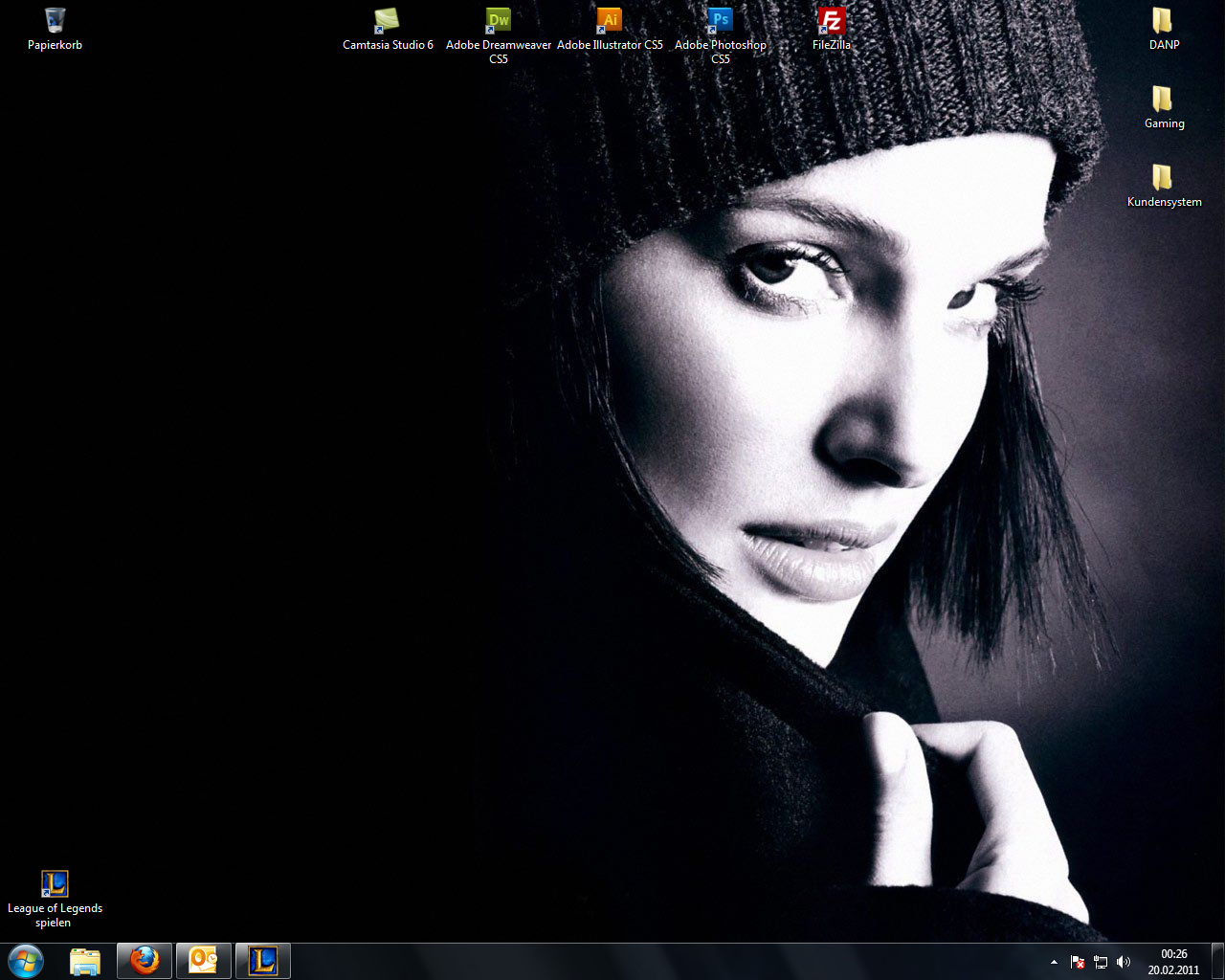This screenshot has height=980, width=1225.
Task: Switch to League of Legends taskbar button
Action: point(263,961)
